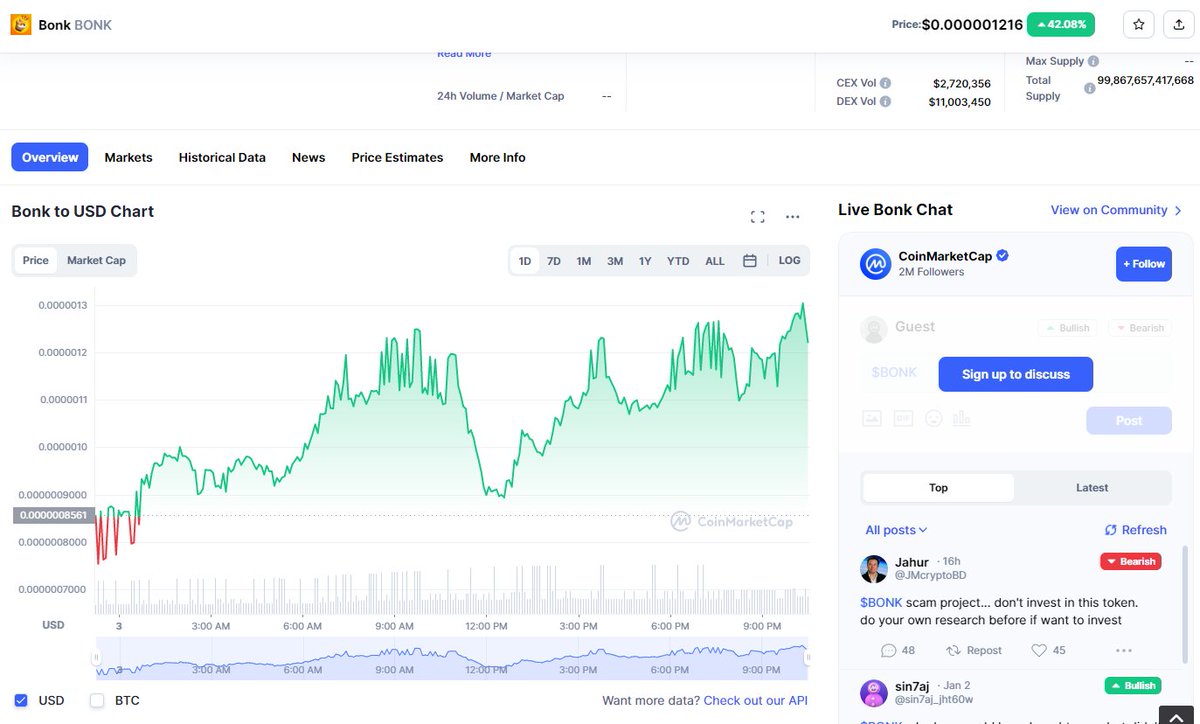The width and height of the screenshot is (1200, 724).
Task: Click Sign up to discuss button
Action: coord(1016,374)
